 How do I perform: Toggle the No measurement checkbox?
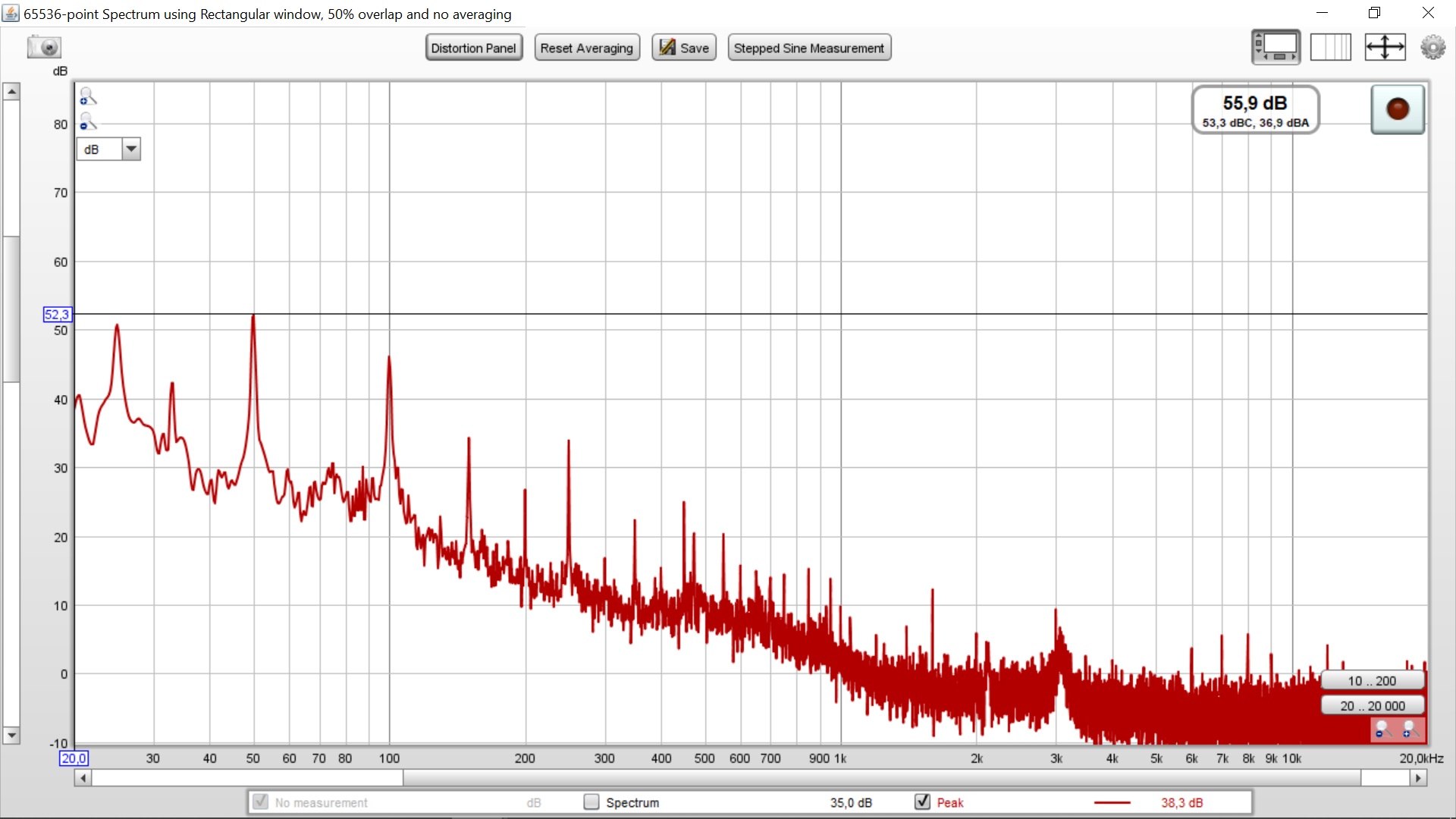tap(260, 802)
